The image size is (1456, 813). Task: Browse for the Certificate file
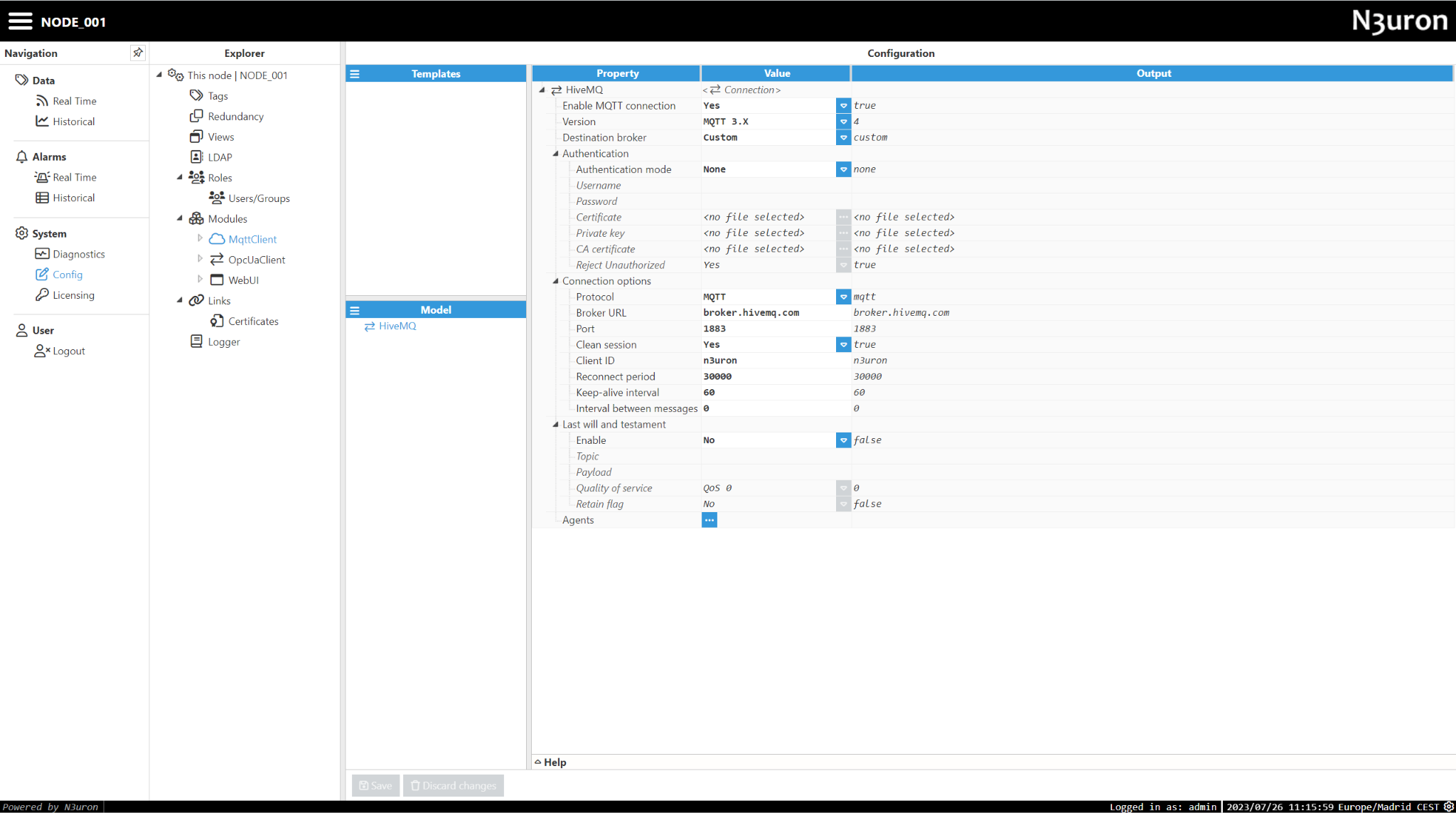(843, 217)
